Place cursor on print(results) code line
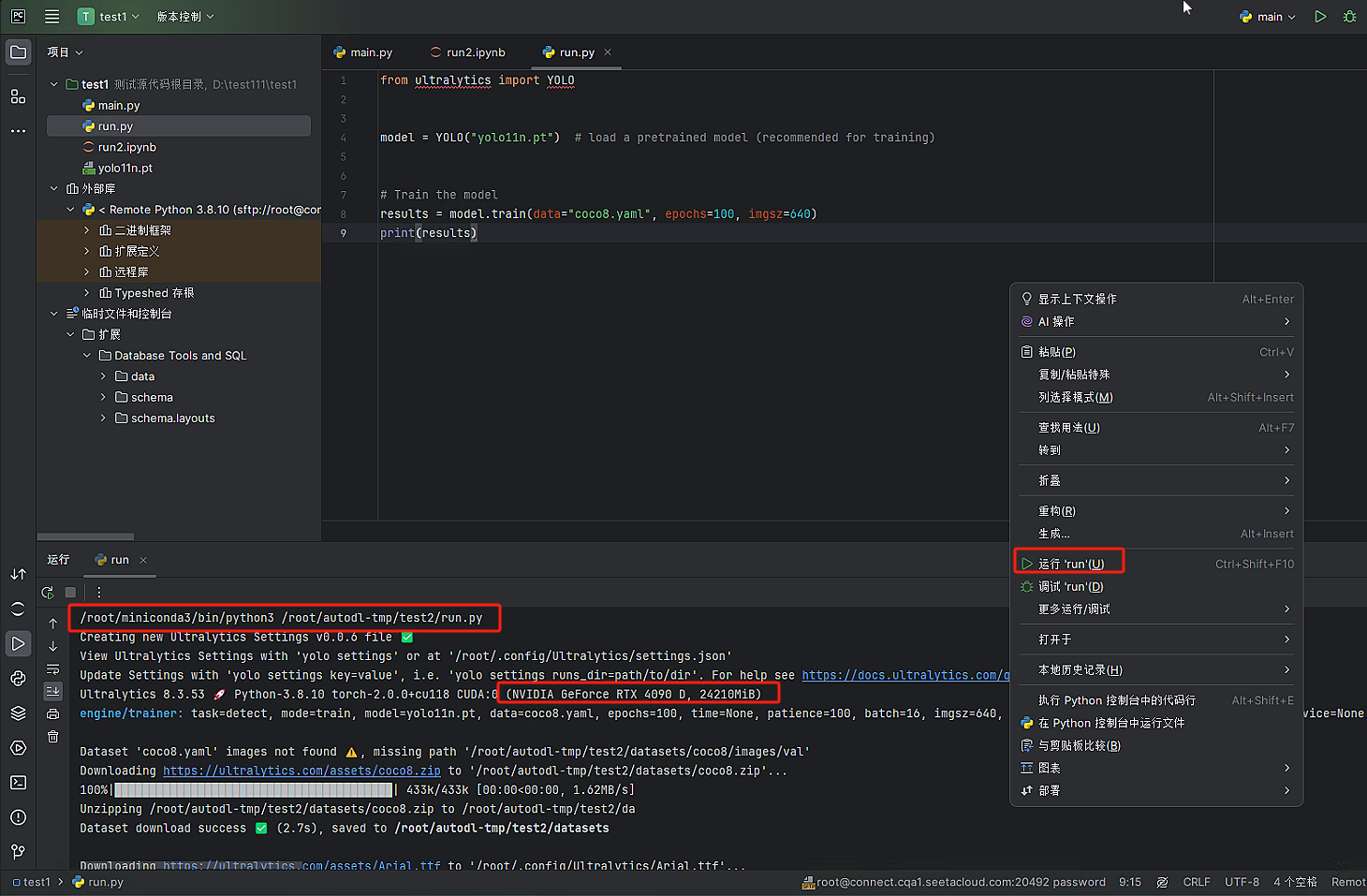 click(x=429, y=233)
